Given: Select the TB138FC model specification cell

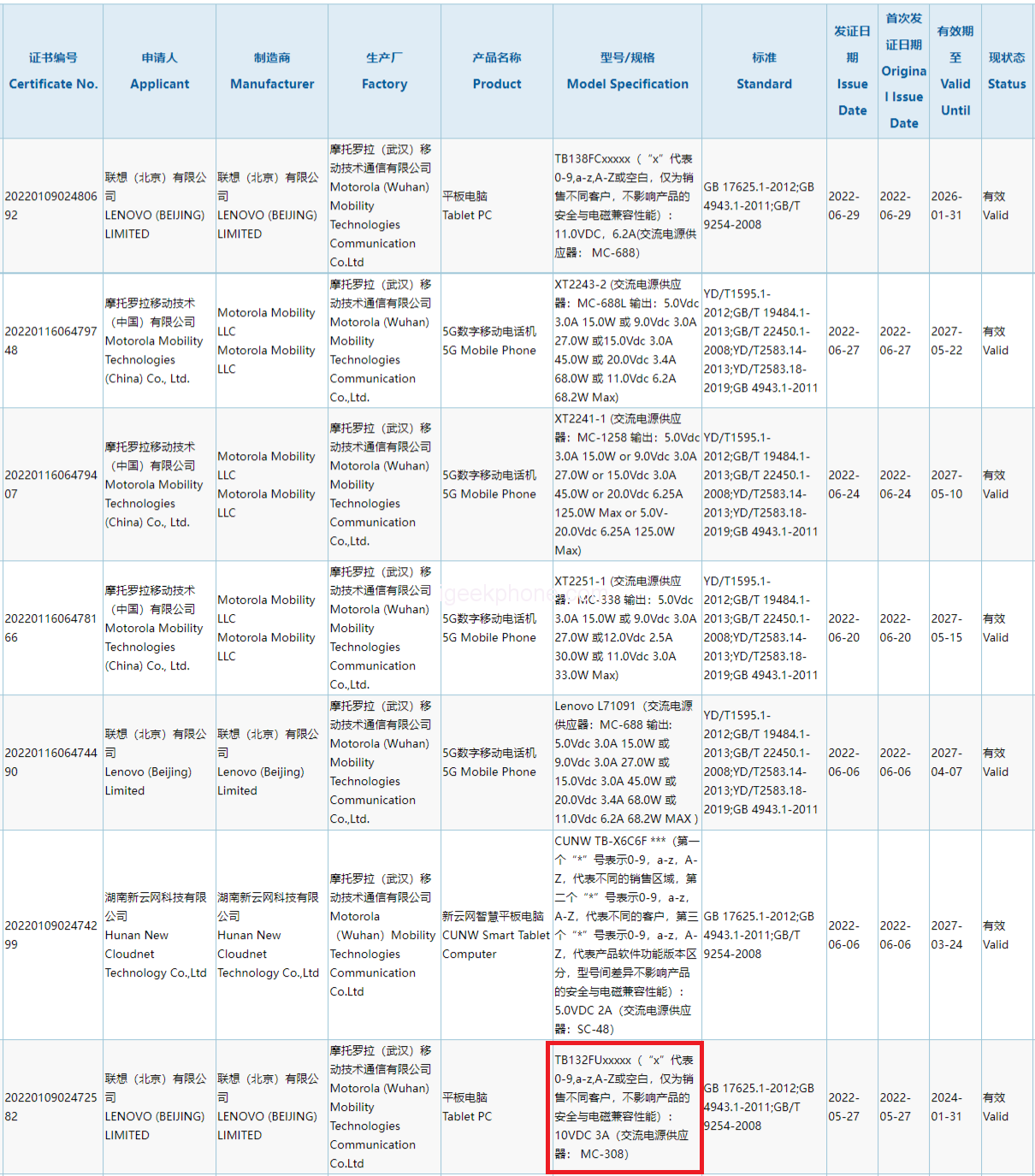Looking at the screenshot, I should 626,206.
